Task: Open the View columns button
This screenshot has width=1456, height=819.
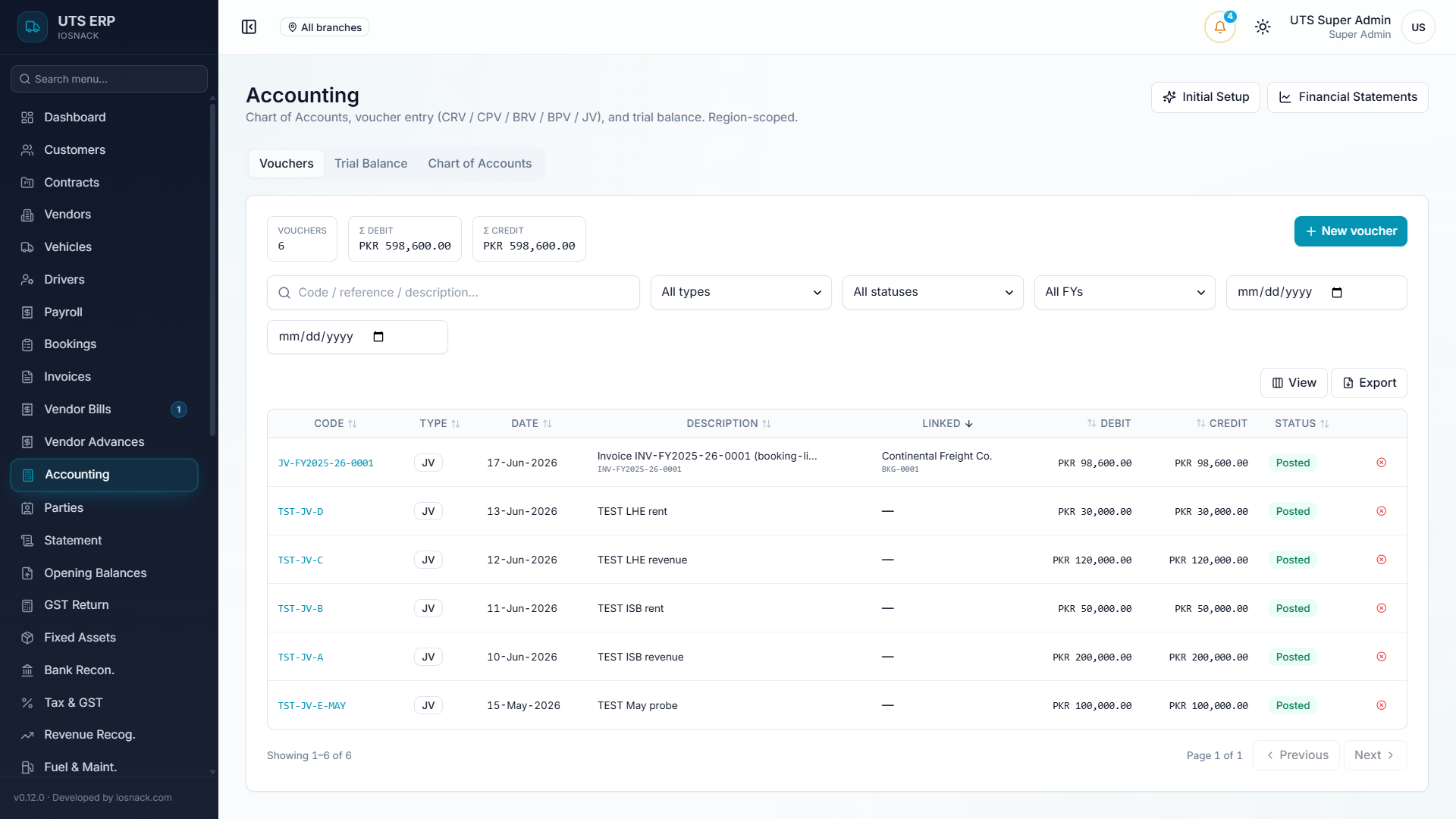Action: coord(1294,383)
